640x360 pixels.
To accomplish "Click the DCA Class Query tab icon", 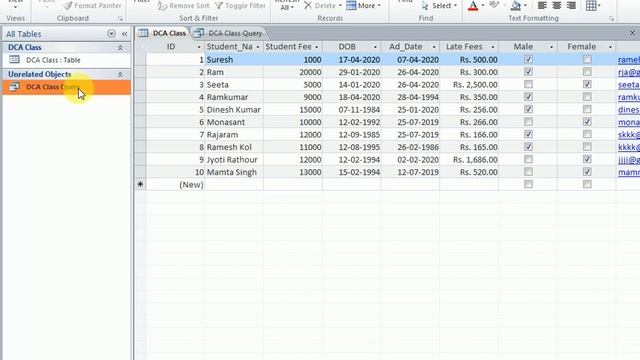I will (199, 33).
